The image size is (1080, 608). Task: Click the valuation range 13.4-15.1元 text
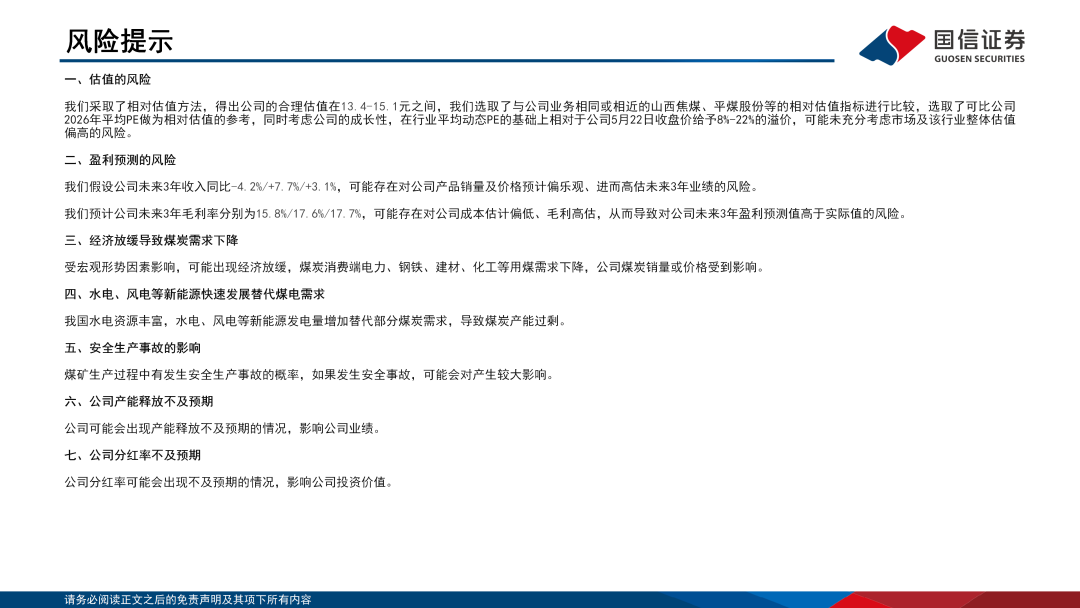pos(376,107)
